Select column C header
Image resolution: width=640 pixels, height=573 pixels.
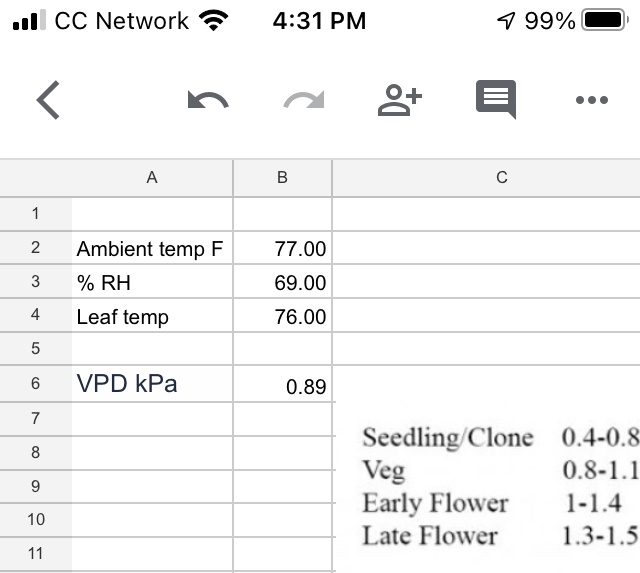(x=486, y=178)
